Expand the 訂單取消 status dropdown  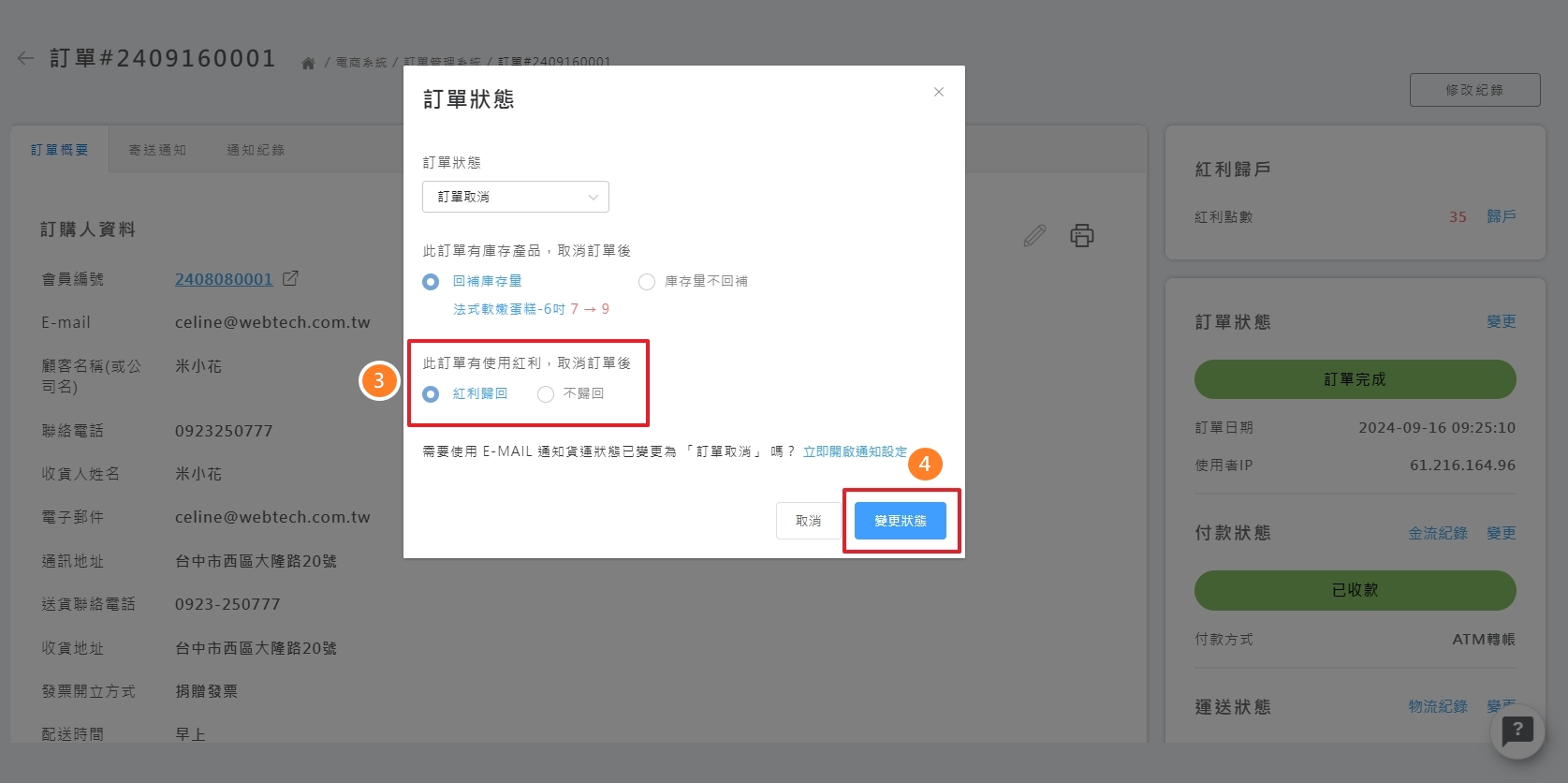pyautogui.click(x=515, y=197)
